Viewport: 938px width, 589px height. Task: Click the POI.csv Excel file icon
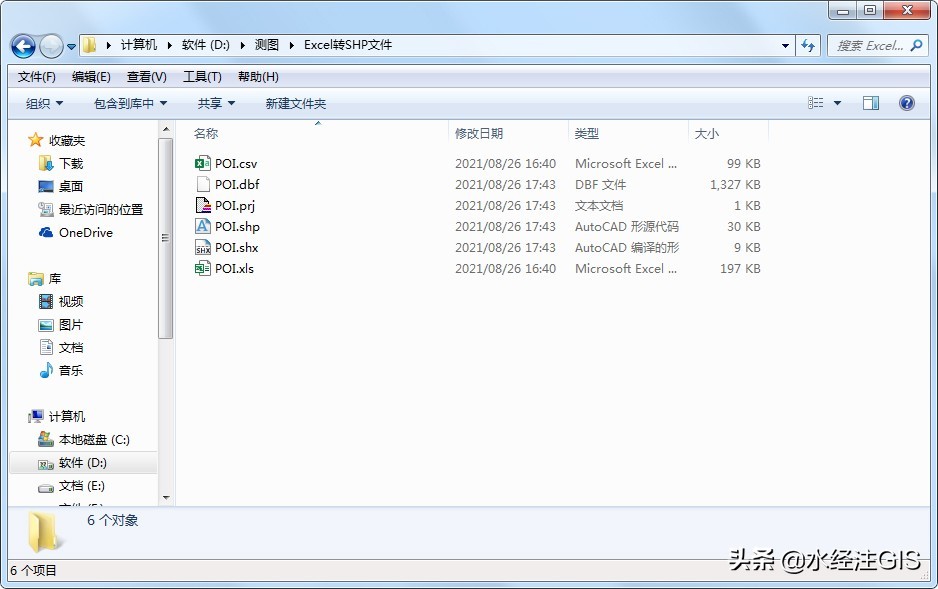point(203,163)
